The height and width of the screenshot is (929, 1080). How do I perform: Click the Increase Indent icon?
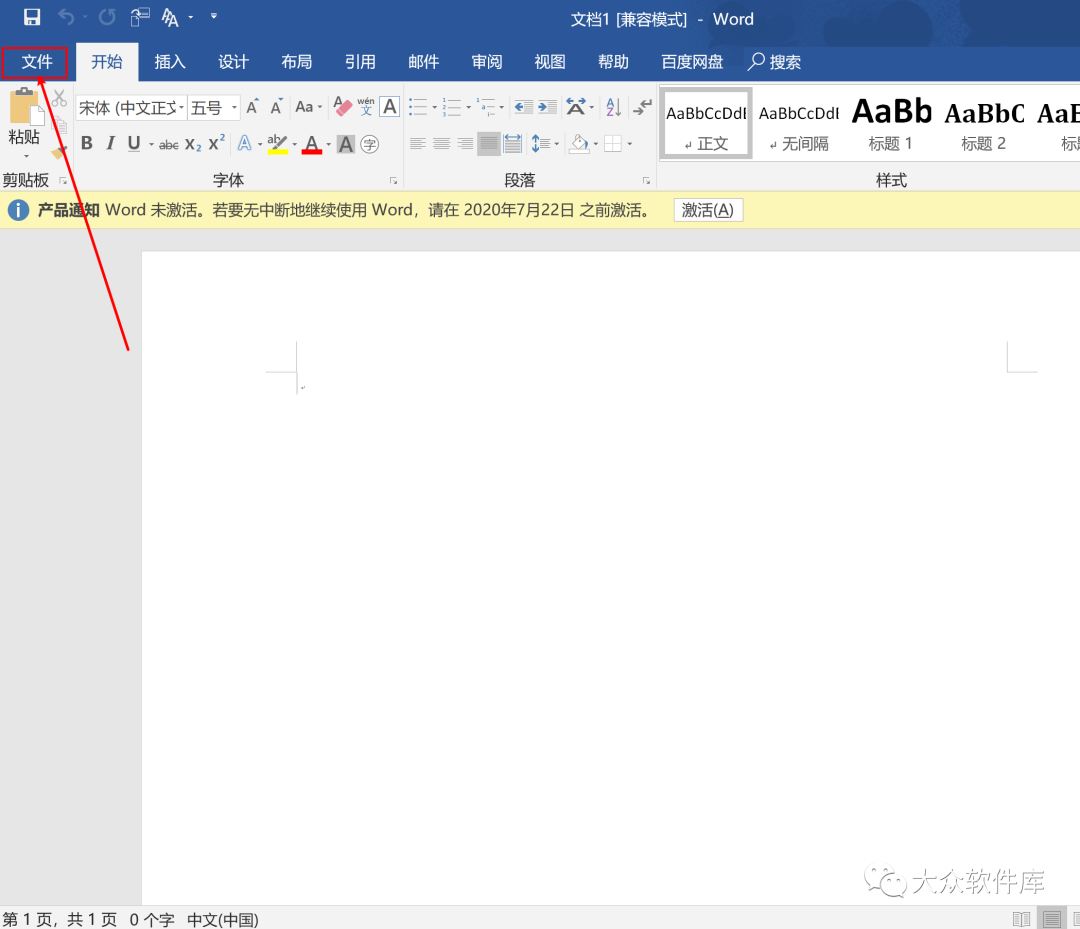click(547, 107)
